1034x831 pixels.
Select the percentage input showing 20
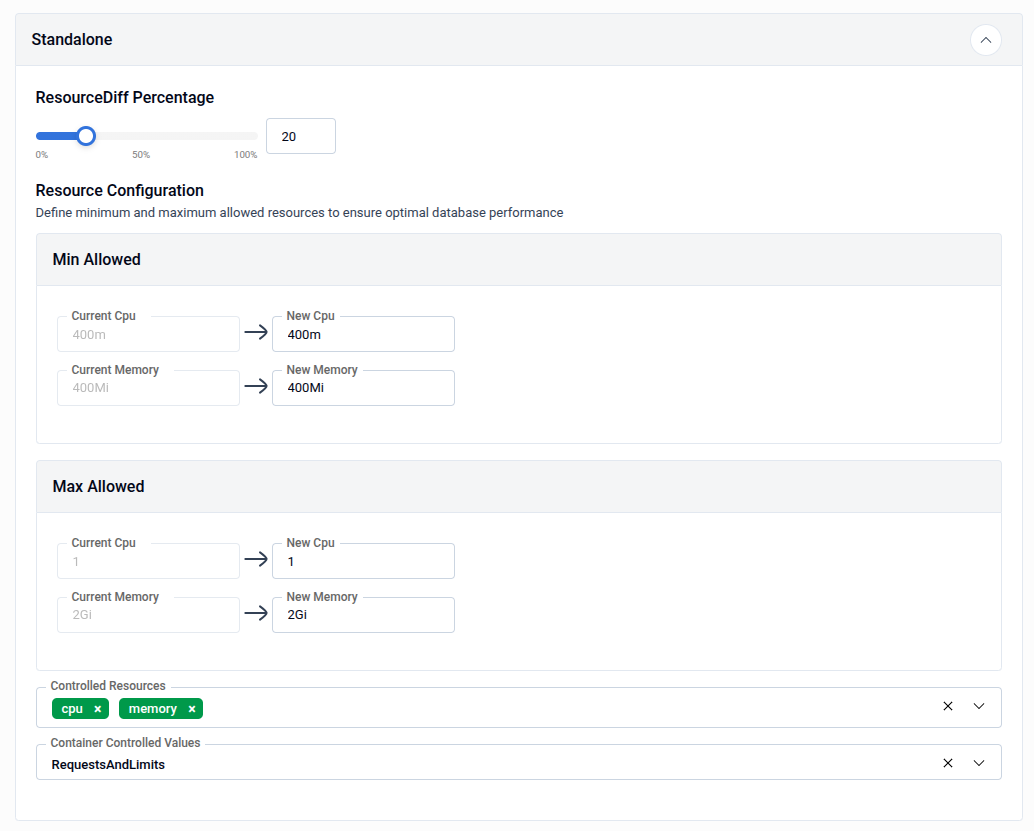pyautogui.click(x=300, y=135)
